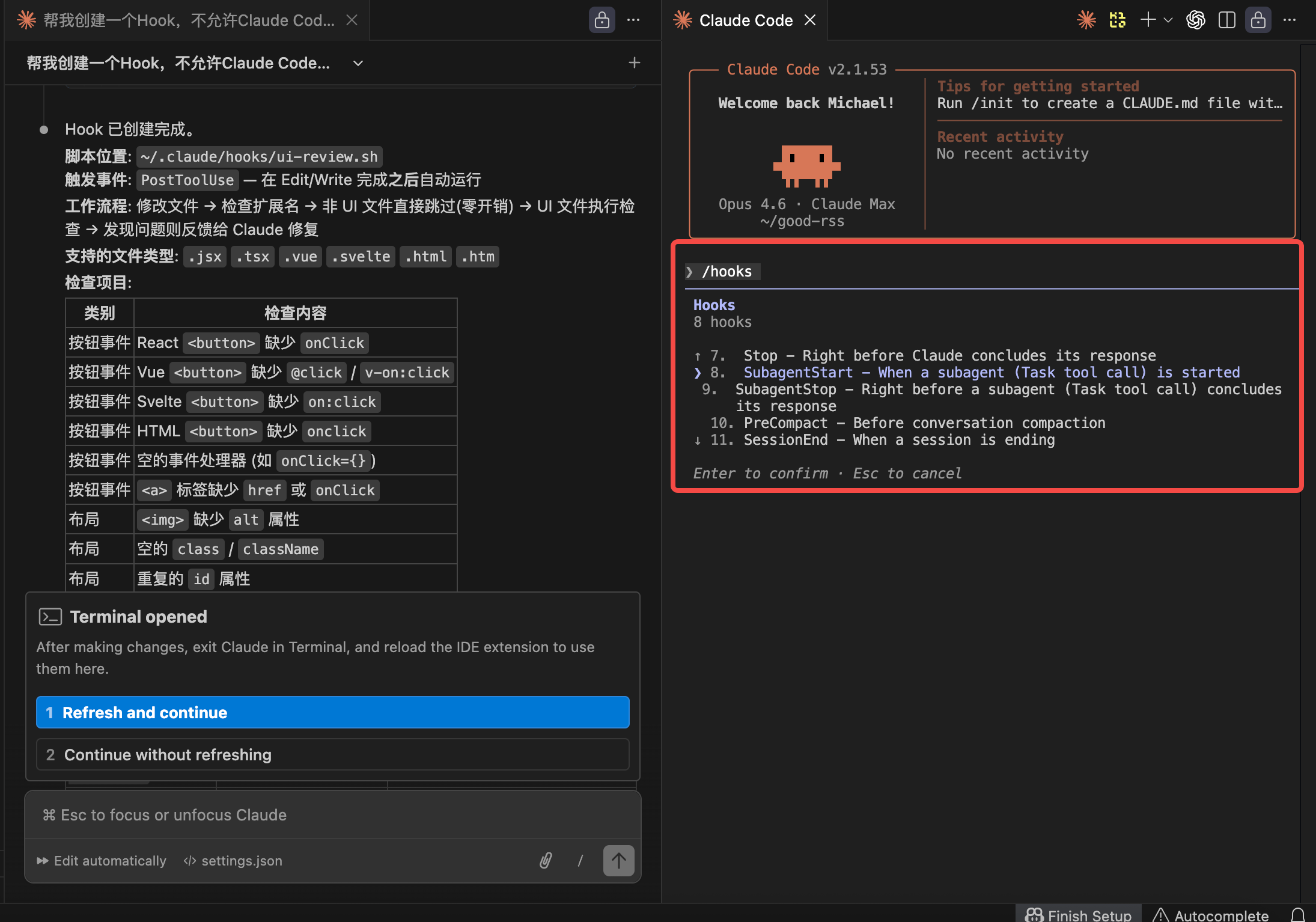Image resolution: width=1316 pixels, height=922 pixels.
Task: Click the plus icon in the right toolbar
Action: click(1148, 20)
